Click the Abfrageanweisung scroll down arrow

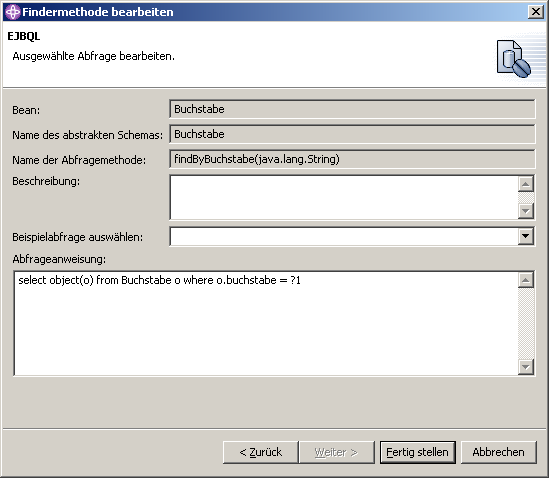[526, 367]
